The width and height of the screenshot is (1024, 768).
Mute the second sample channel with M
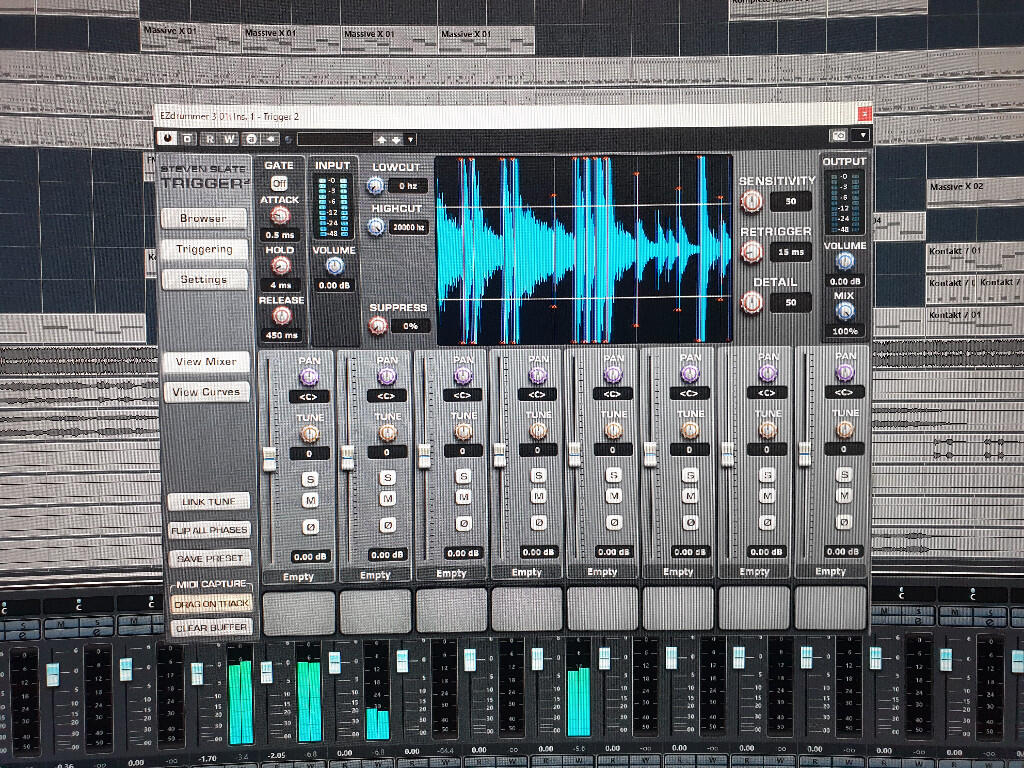click(x=388, y=499)
